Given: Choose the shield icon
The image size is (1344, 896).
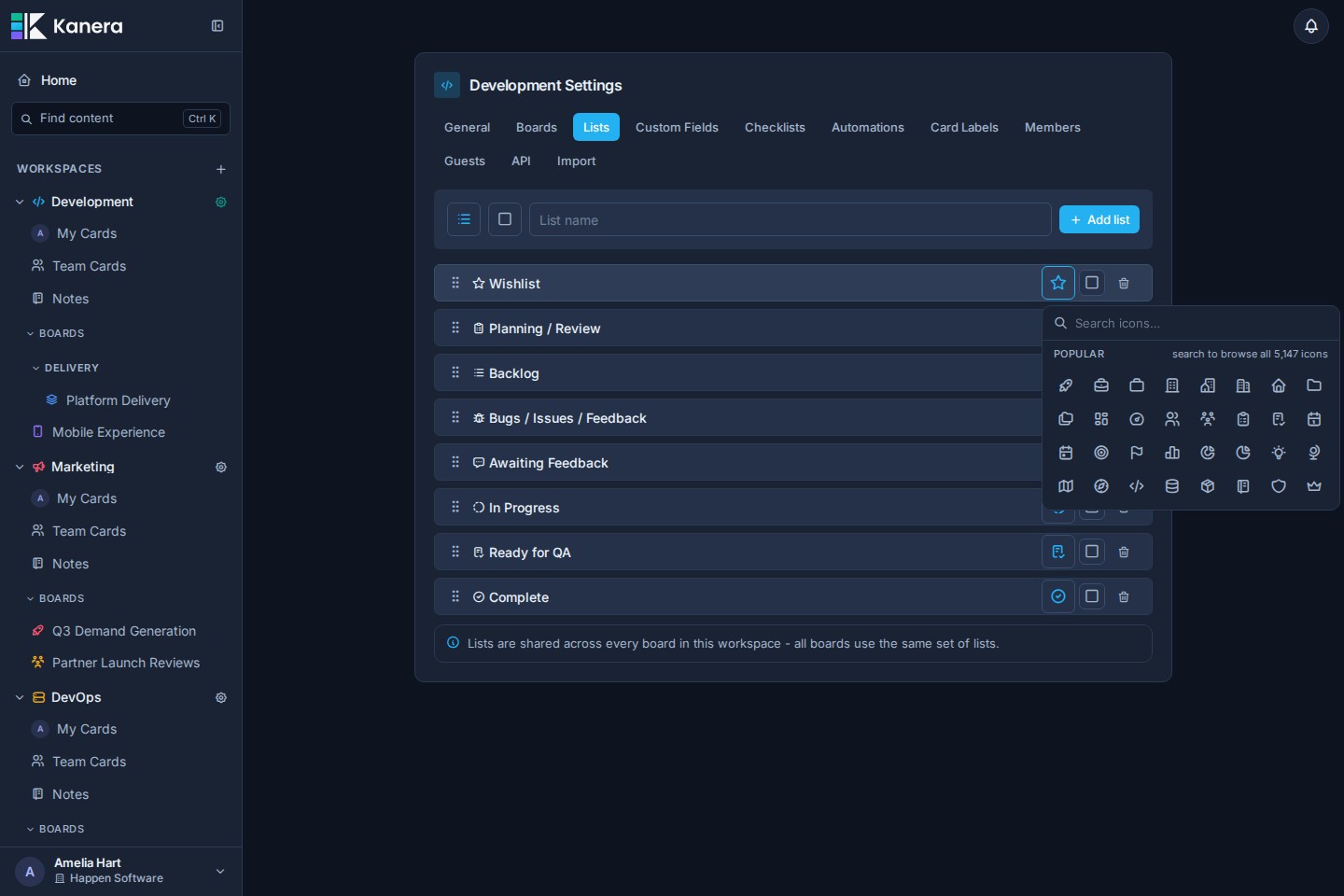Looking at the screenshot, I should (1279, 486).
